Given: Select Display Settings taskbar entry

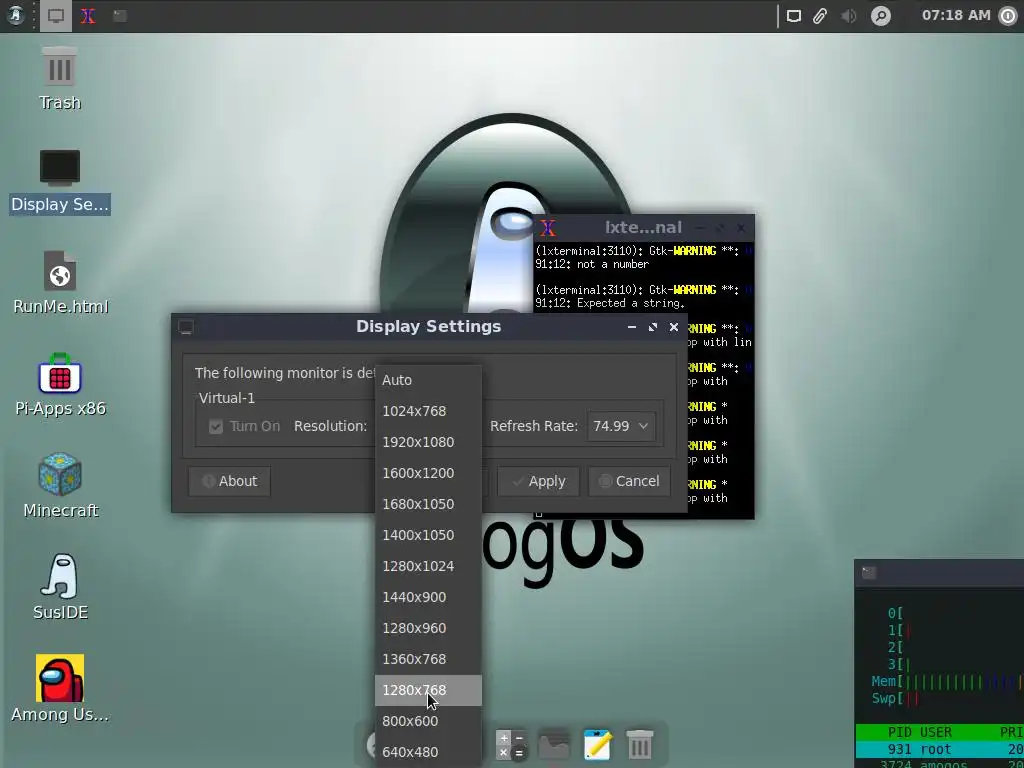Looking at the screenshot, I should coord(56,16).
